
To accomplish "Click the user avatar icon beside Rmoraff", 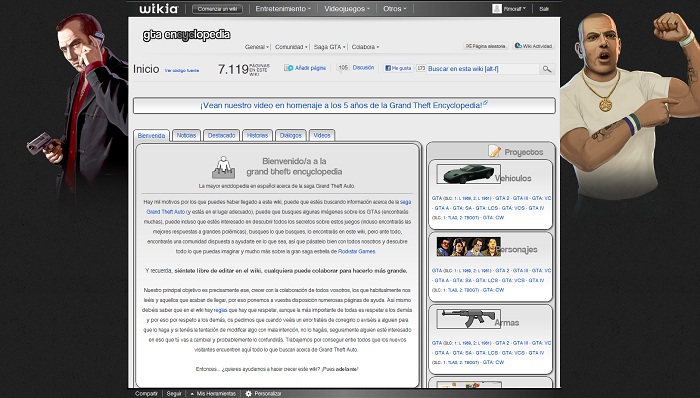I will pyautogui.click(x=496, y=8).
